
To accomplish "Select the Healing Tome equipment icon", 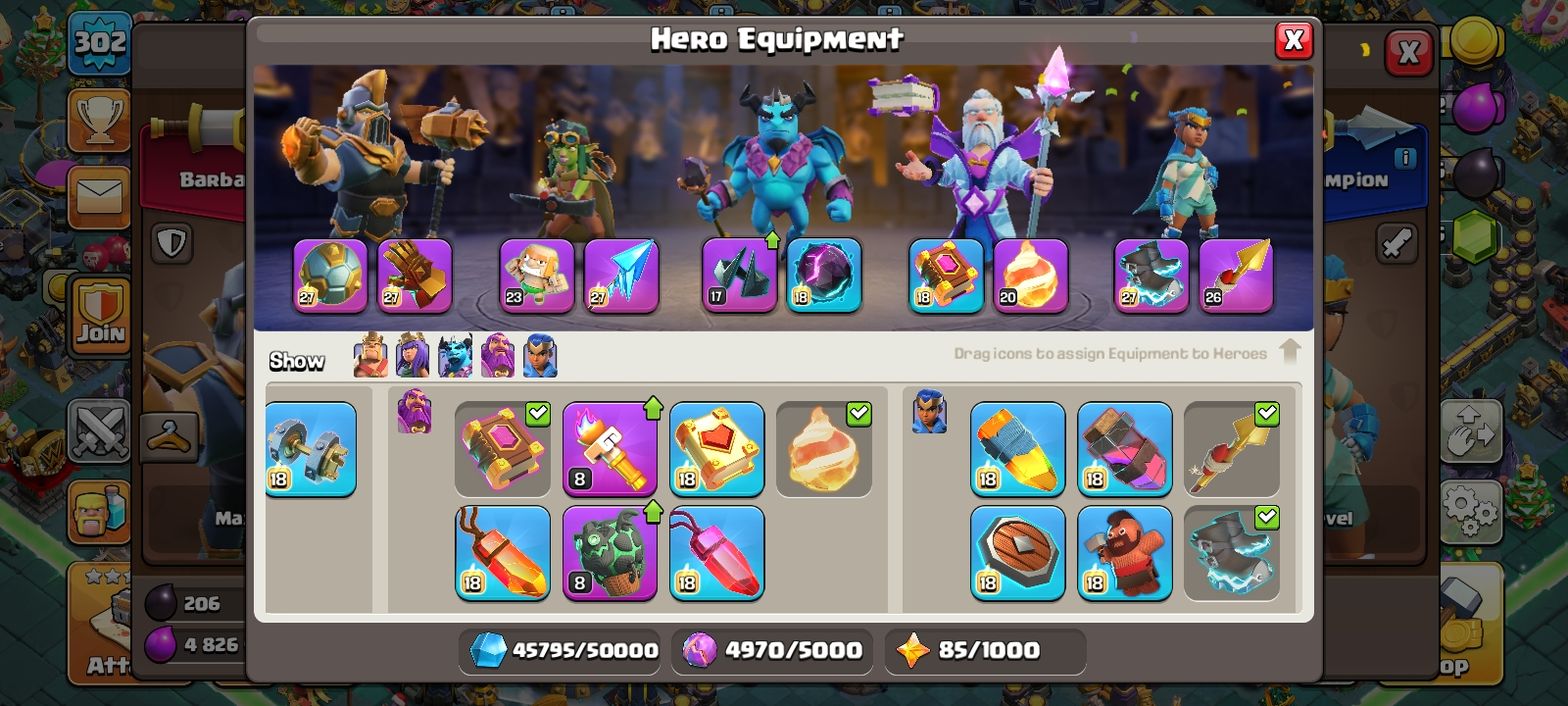I will pos(717,449).
